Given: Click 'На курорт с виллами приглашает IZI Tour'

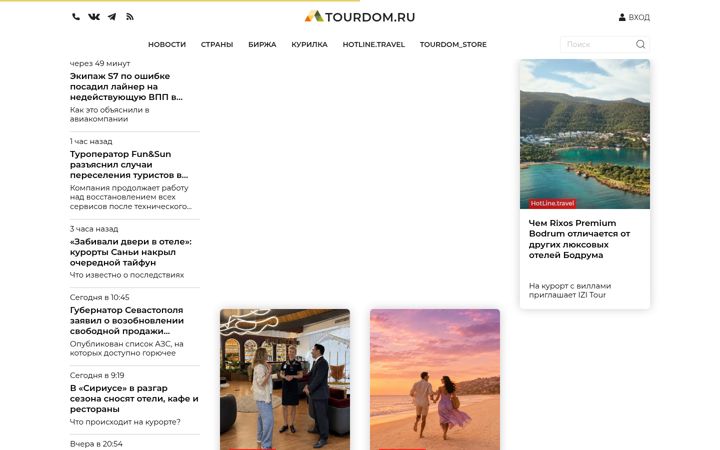Looking at the screenshot, I should [570, 290].
